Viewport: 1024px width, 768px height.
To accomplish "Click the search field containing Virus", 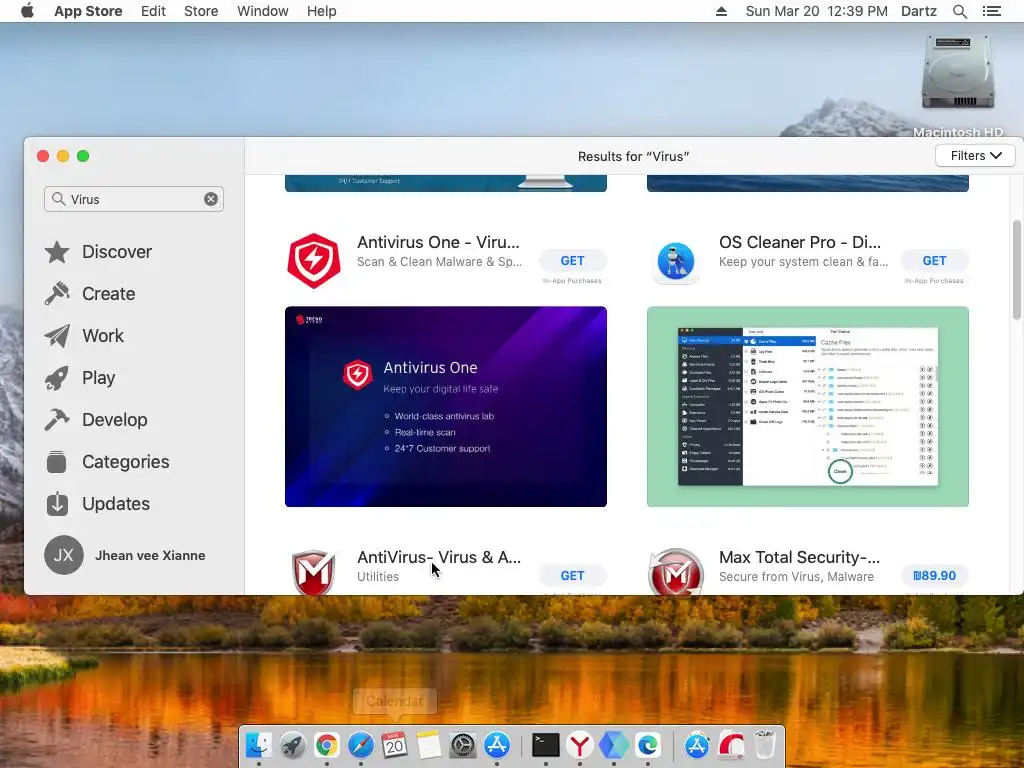I will point(134,199).
